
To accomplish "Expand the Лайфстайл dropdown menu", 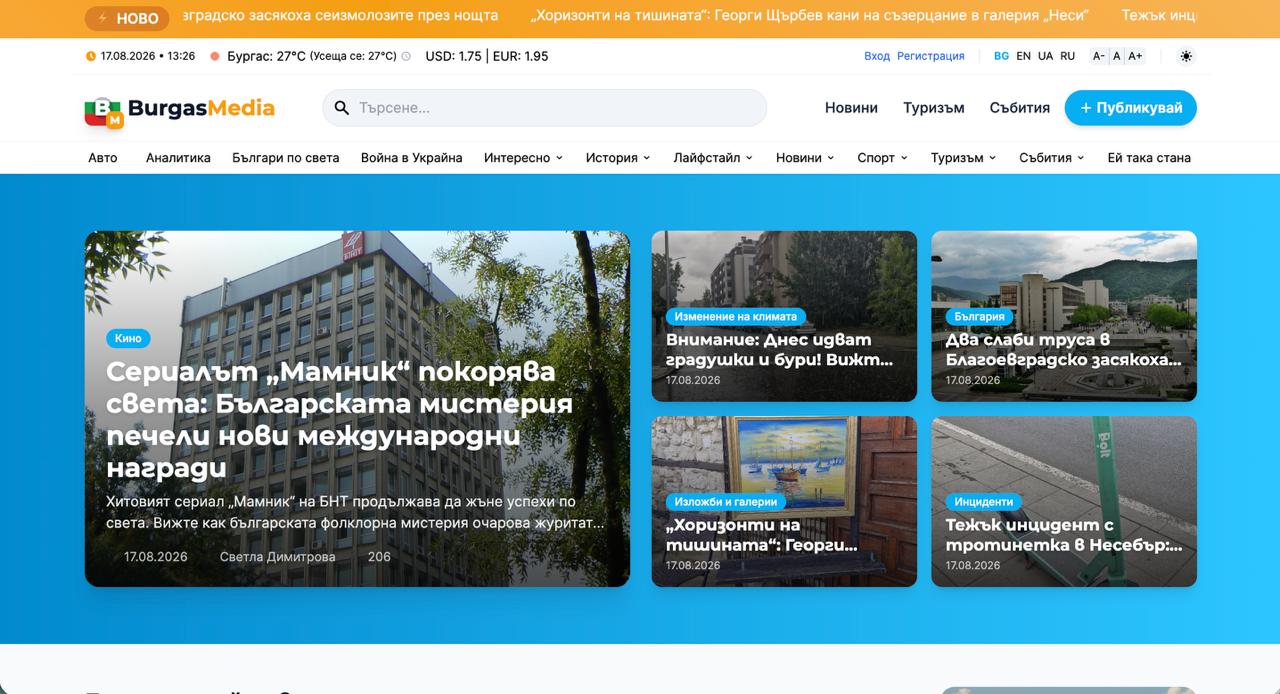I will (713, 158).
